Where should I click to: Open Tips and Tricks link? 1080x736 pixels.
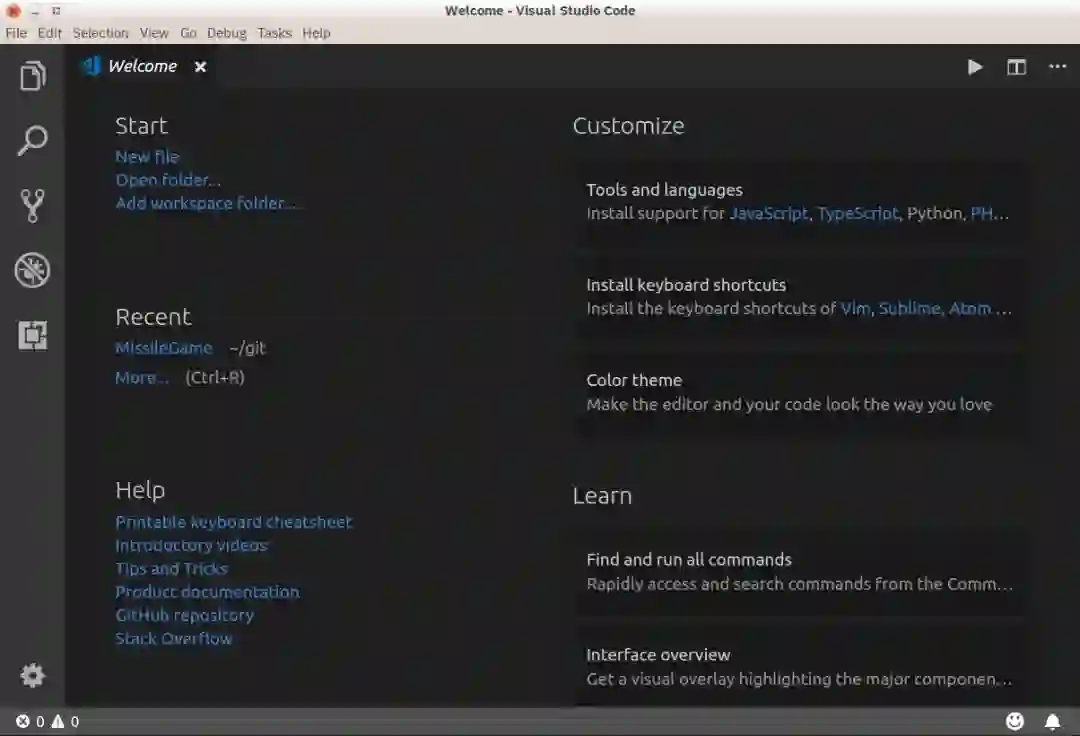pos(172,569)
